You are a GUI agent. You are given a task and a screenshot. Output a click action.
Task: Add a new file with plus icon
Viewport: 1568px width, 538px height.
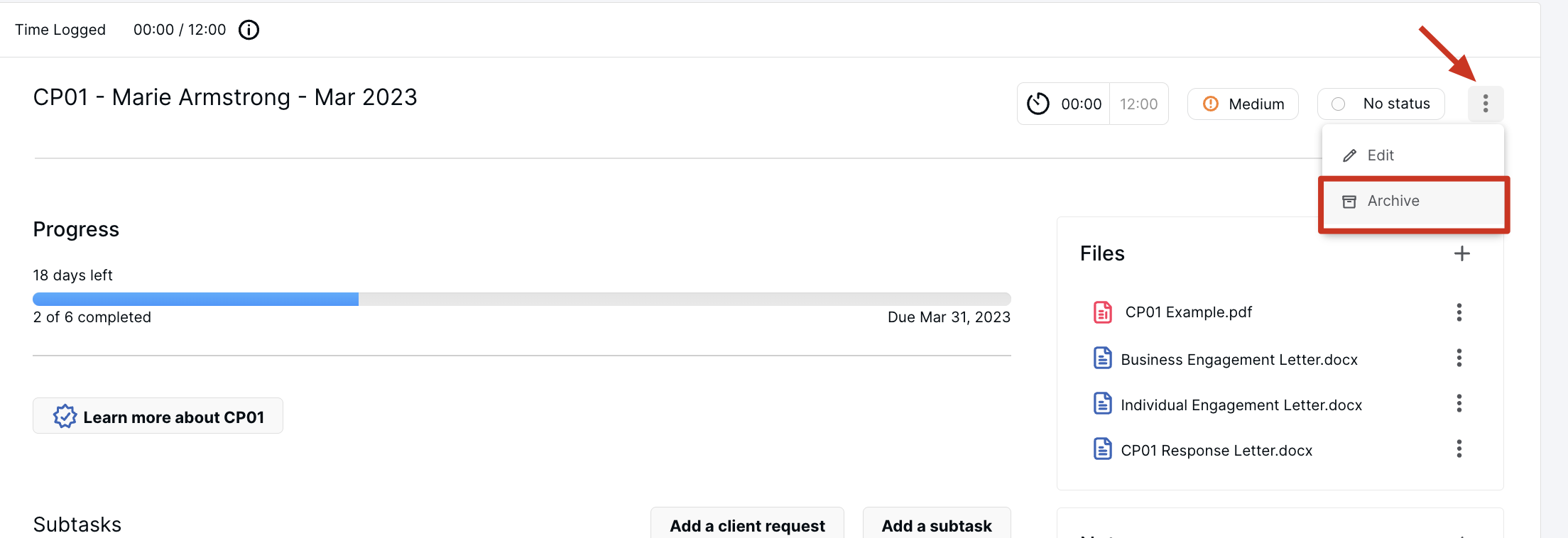(x=1461, y=253)
